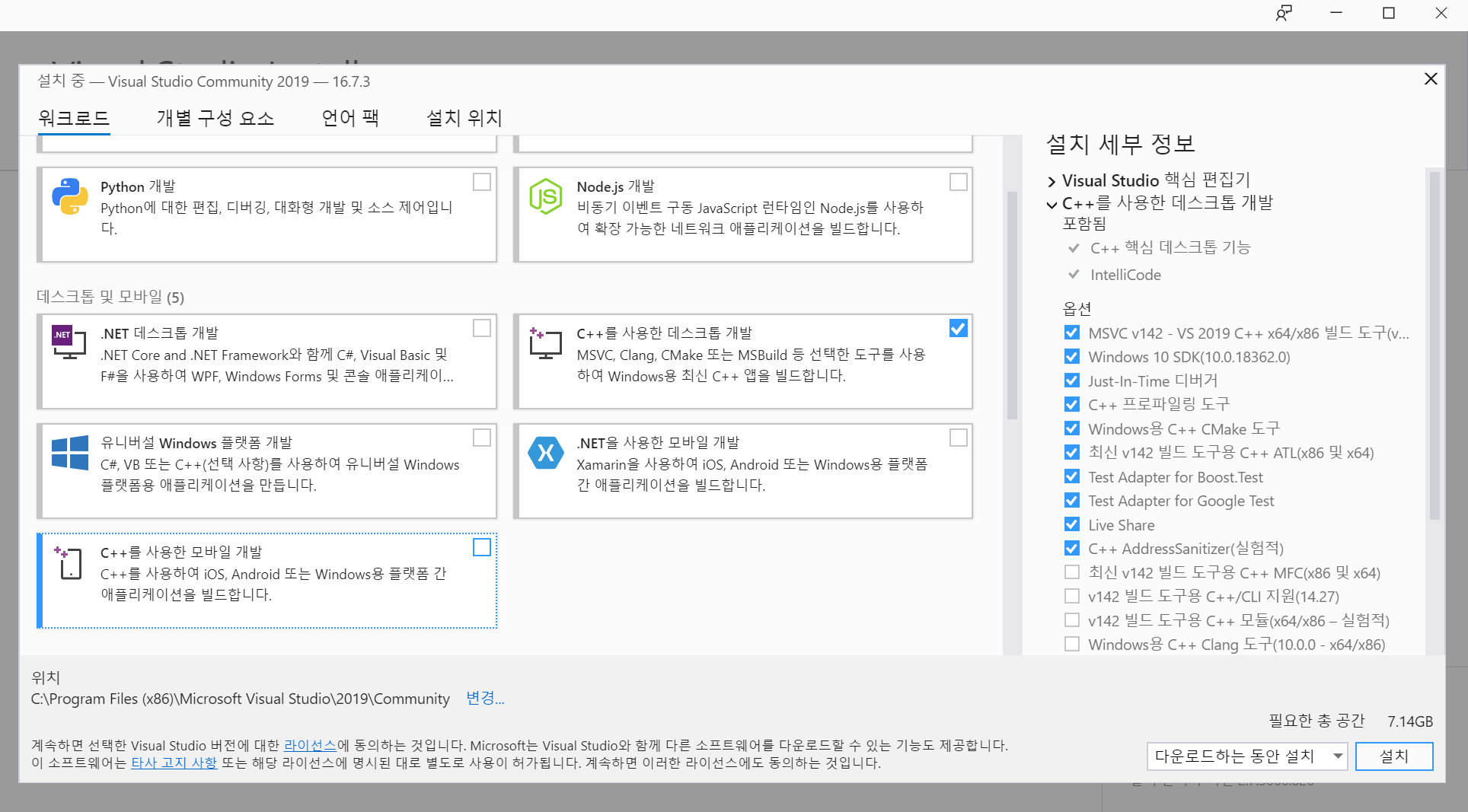Screen dimensions: 1468x812
Task: Click the Xamarin mobile development icon
Action: pos(546,453)
